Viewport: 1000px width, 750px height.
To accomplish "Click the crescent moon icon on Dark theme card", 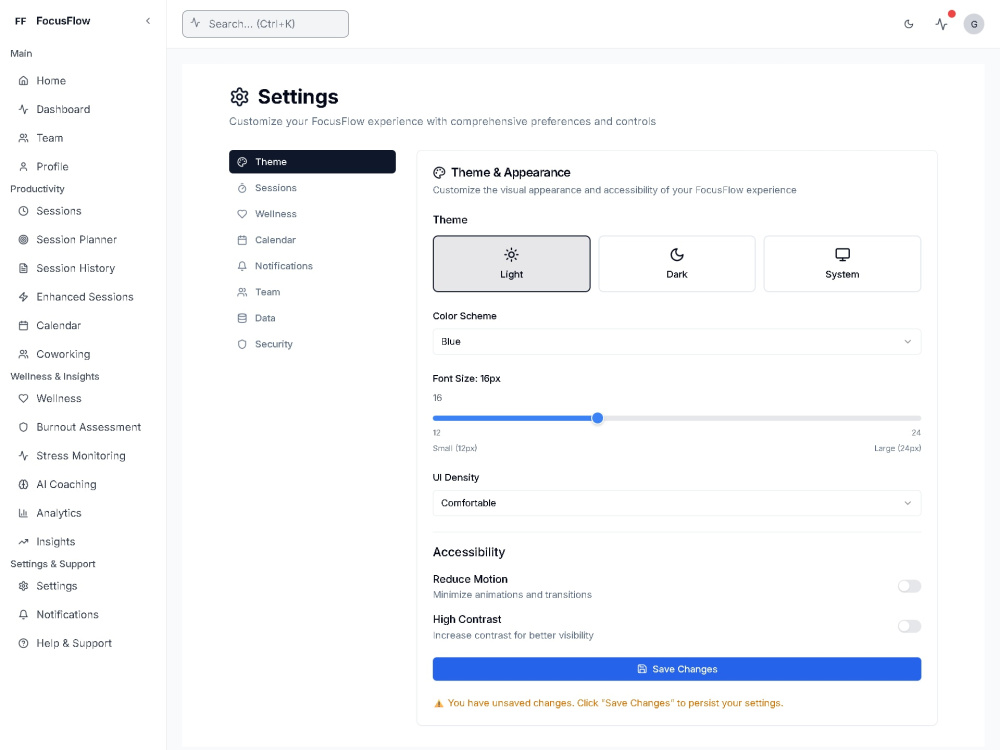I will click(x=677, y=255).
